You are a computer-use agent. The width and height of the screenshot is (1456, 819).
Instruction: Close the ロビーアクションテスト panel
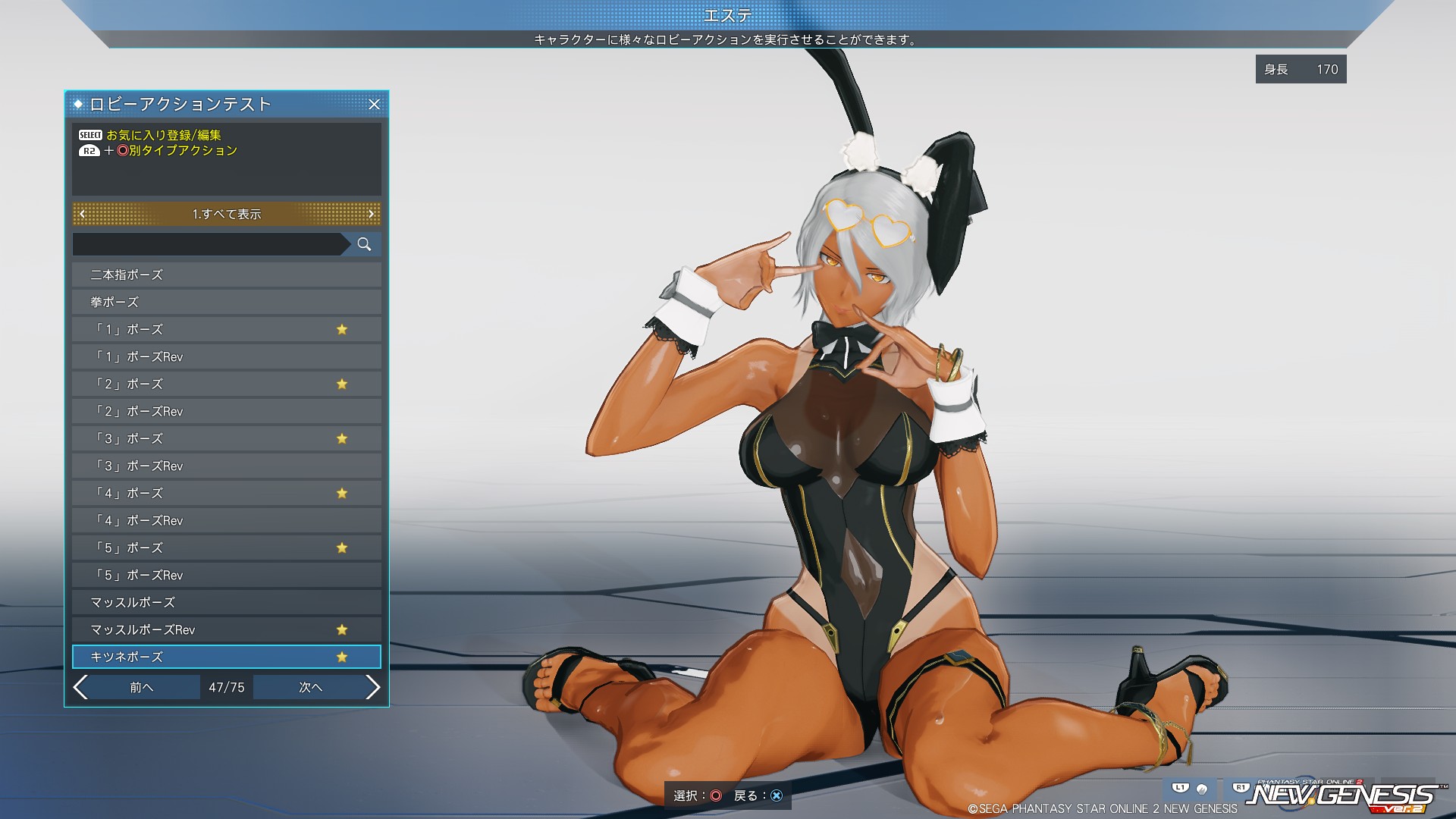click(x=375, y=105)
